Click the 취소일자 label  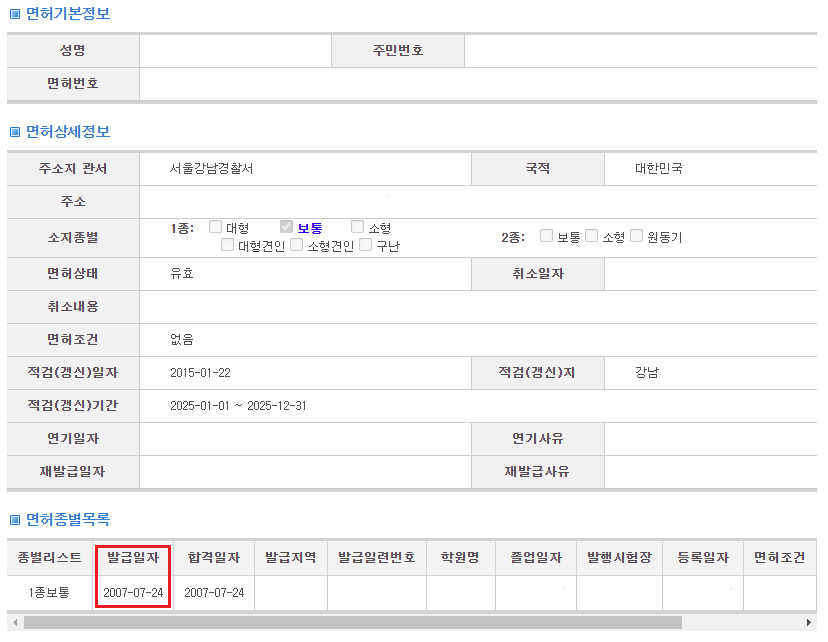(x=538, y=273)
